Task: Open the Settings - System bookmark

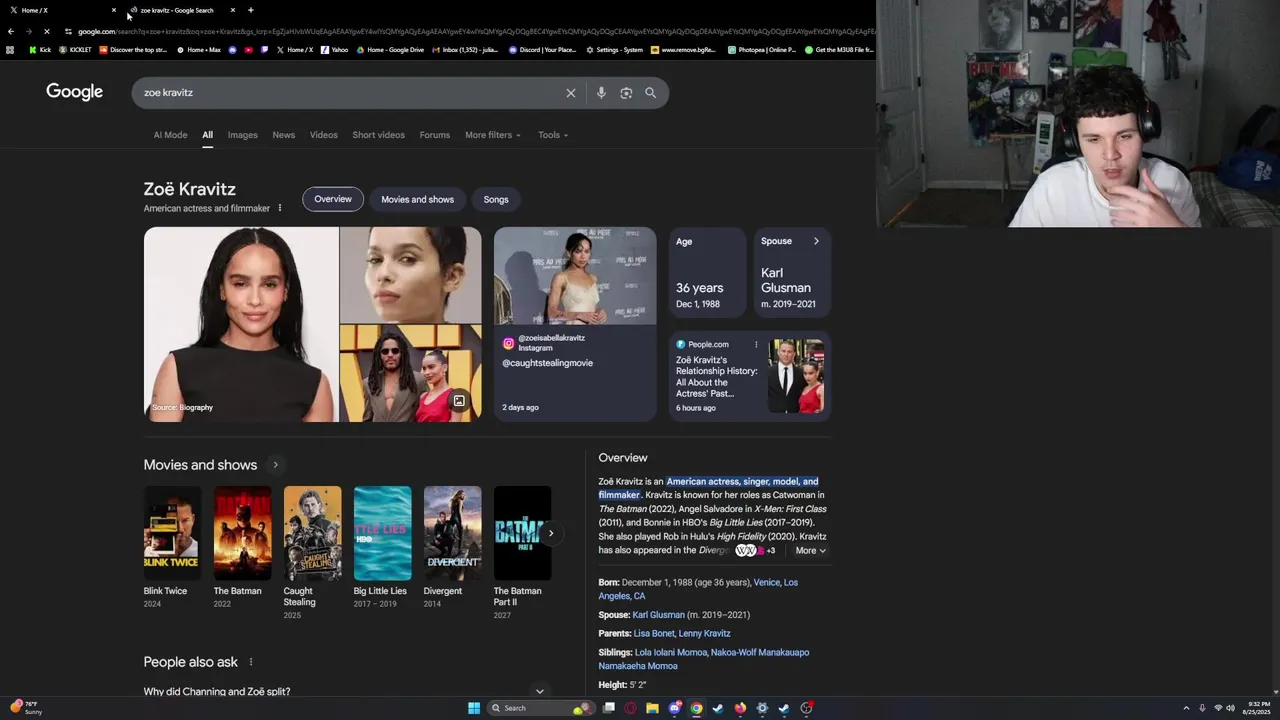Action: 615,49
